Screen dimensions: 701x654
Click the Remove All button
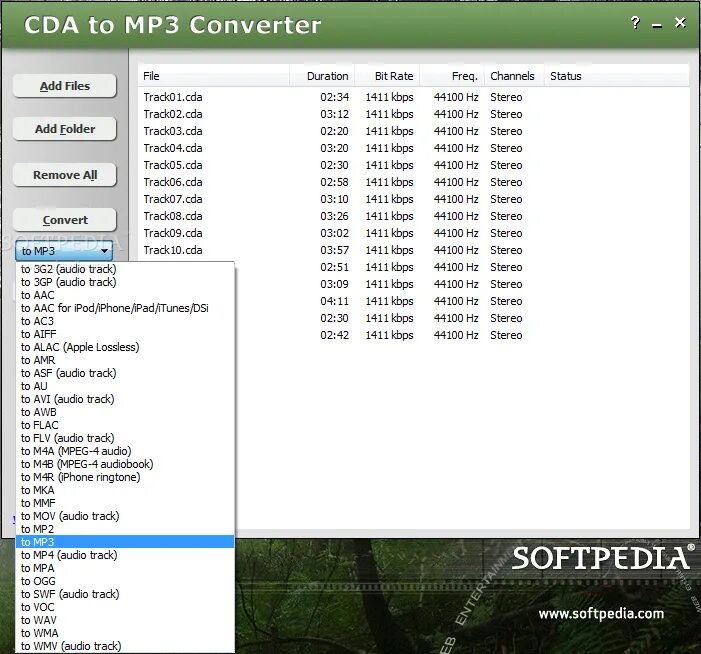click(65, 175)
